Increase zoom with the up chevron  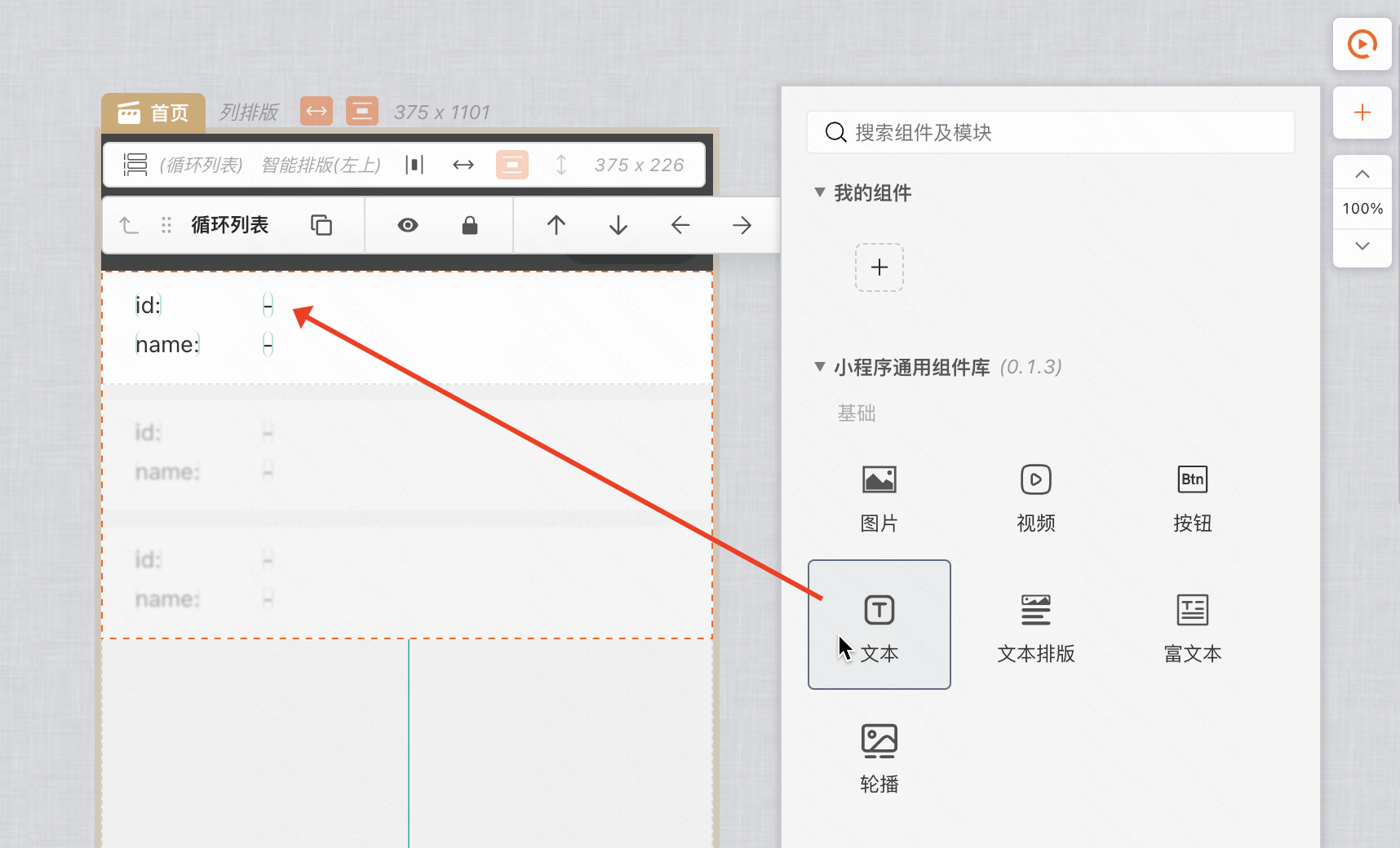click(x=1362, y=174)
